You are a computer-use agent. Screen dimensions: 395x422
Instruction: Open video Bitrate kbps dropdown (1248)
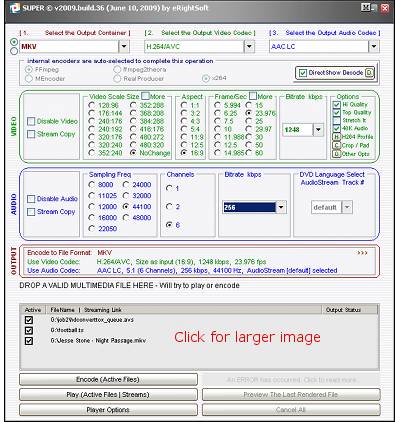[x=319, y=130]
